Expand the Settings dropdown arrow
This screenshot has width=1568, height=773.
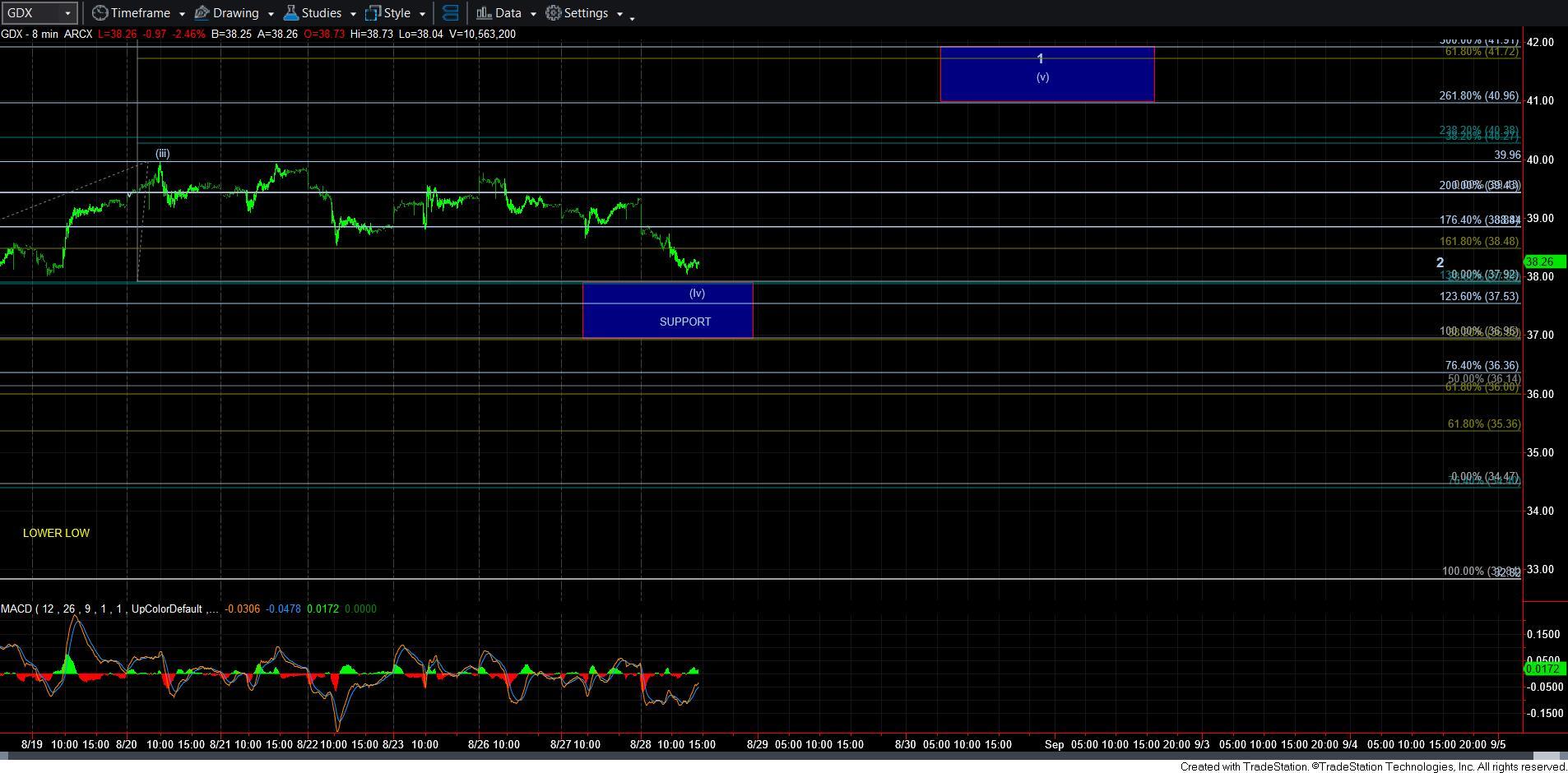pos(619,14)
